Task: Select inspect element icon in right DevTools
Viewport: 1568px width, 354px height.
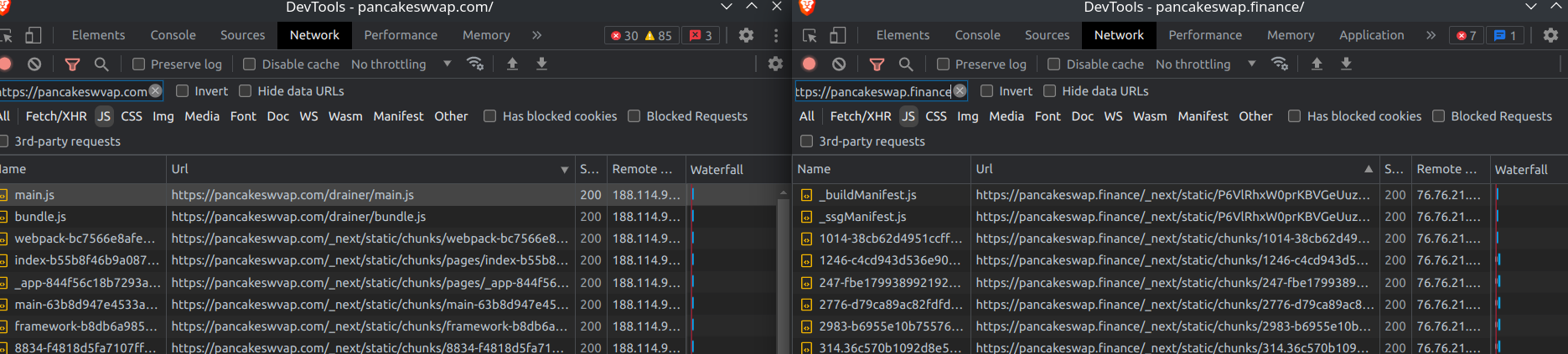Action: [x=810, y=35]
